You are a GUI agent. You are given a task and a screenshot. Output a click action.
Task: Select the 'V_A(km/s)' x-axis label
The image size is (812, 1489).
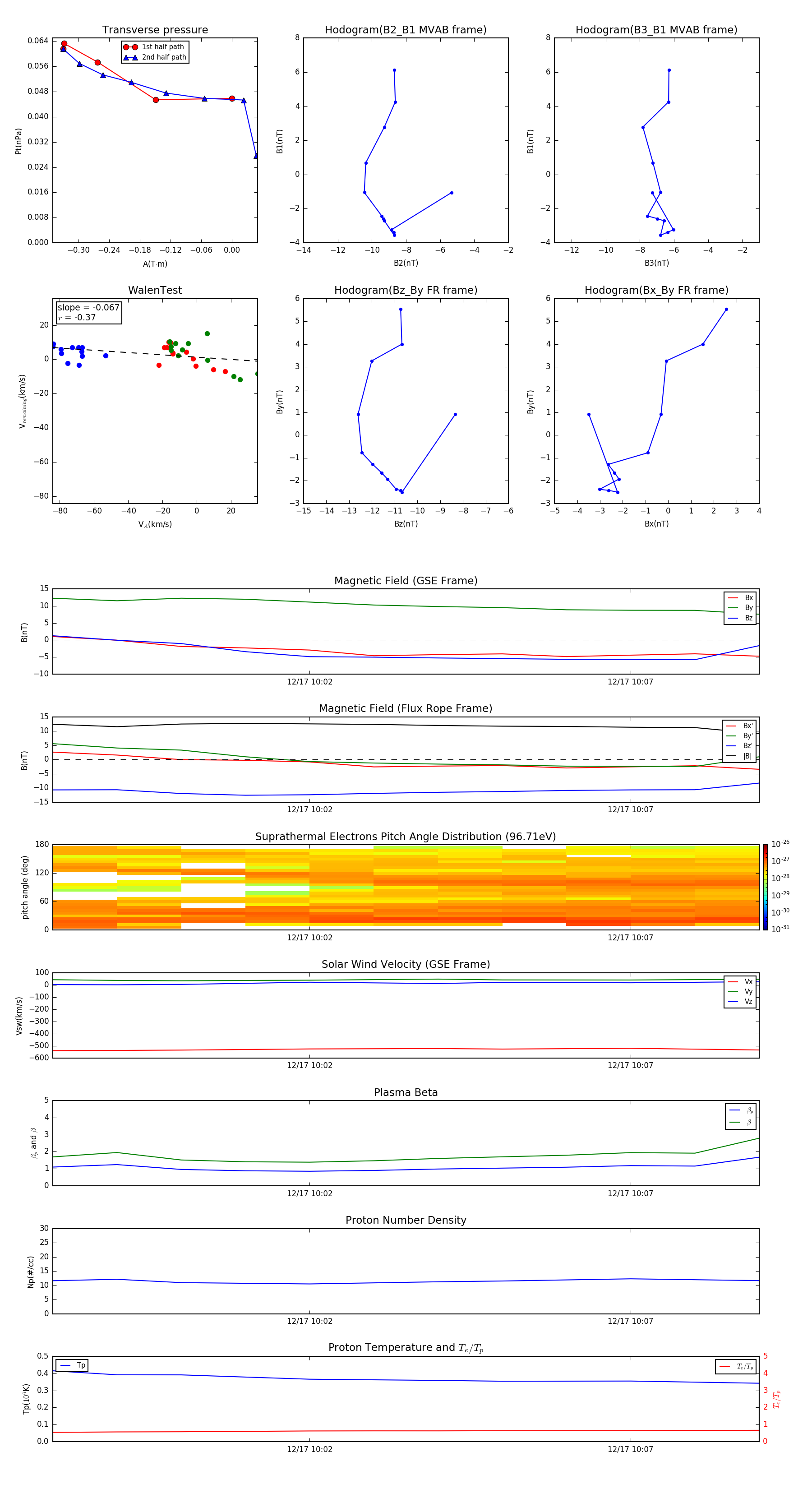(x=155, y=524)
